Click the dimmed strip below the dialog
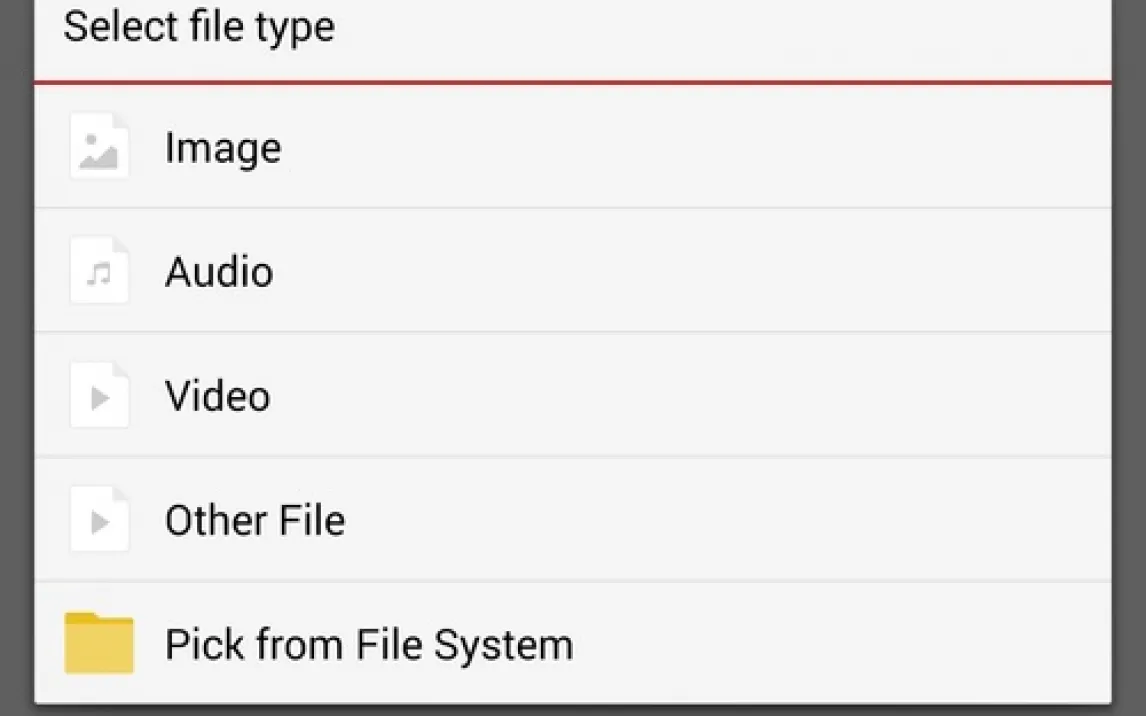The width and height of the screenshot is (1146, 716). (x=572, y=710)
